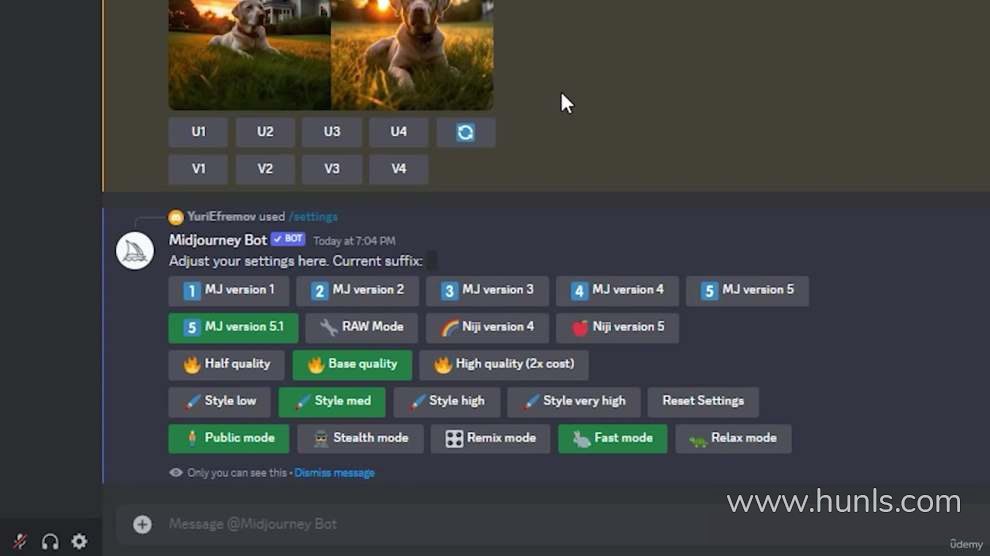Select MJ version 5
The width and height of the screenshot is (990, 556).
[747, 290]
